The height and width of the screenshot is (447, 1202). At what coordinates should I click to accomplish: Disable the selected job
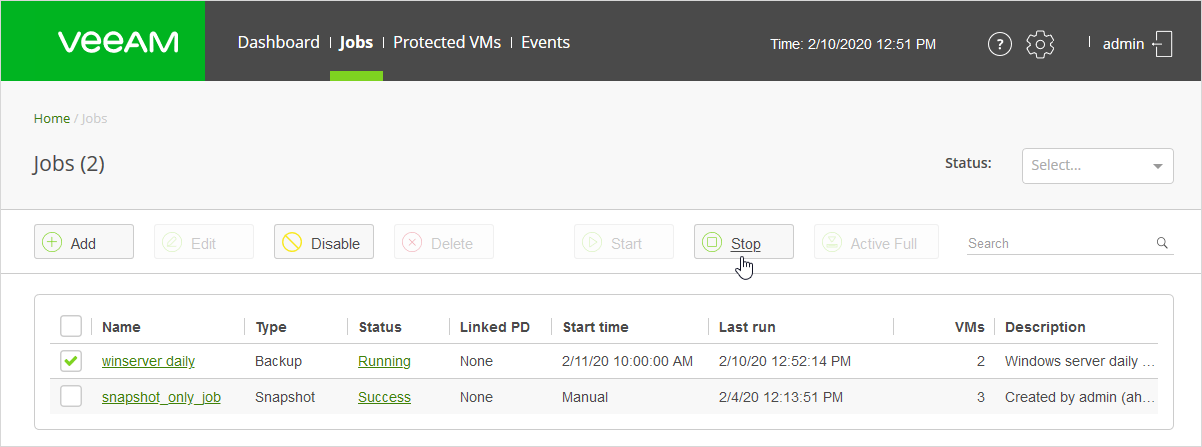[323, 243]
